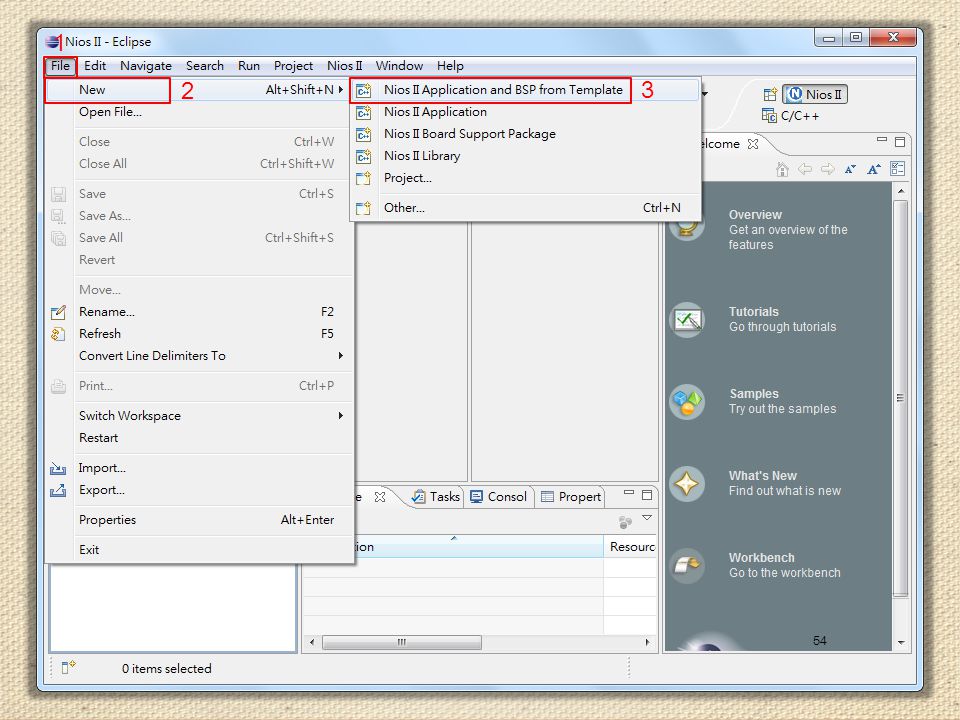Click the Workbench arrow icon
The height and width of the screenshot is (720, 960).
tap(687, 566)
